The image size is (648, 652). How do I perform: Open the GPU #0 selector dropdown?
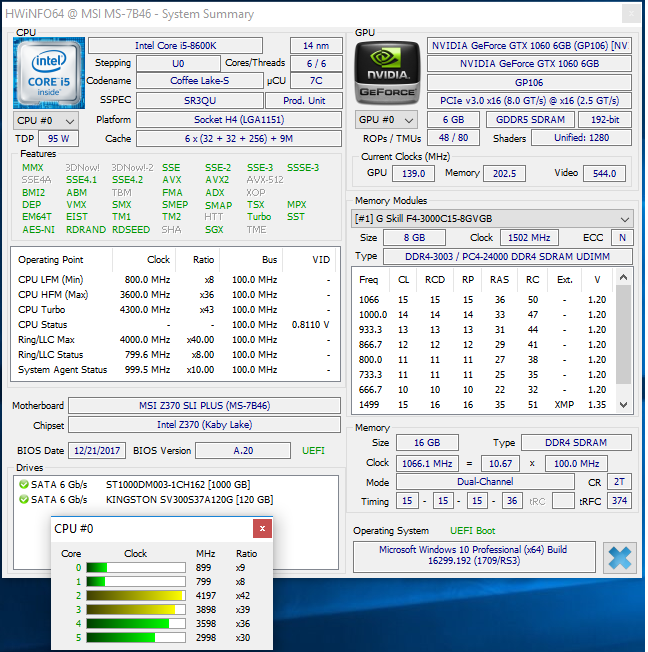point(386,120)
